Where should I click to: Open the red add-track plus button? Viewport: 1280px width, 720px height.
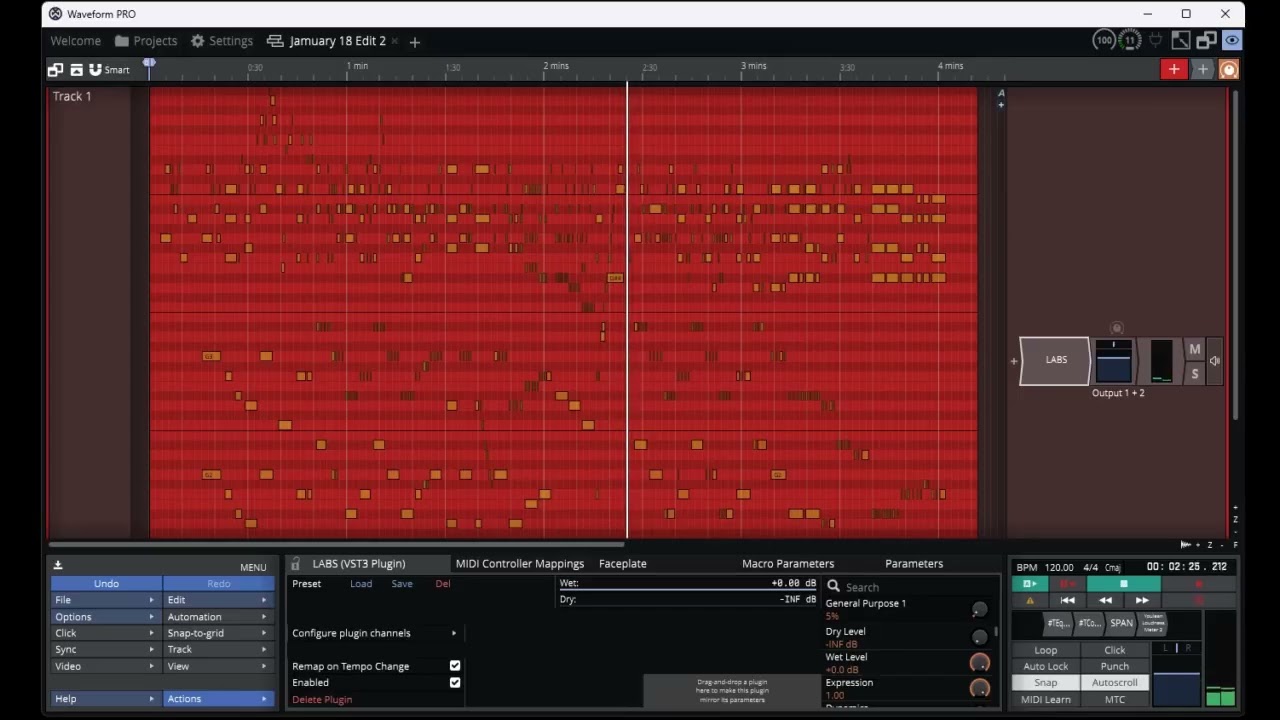pyautogui.click(x=1174, y=69)
